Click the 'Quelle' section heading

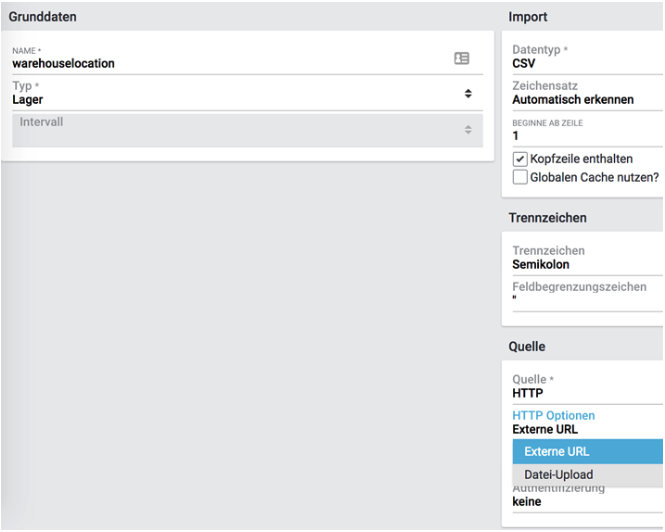(527, 347)
